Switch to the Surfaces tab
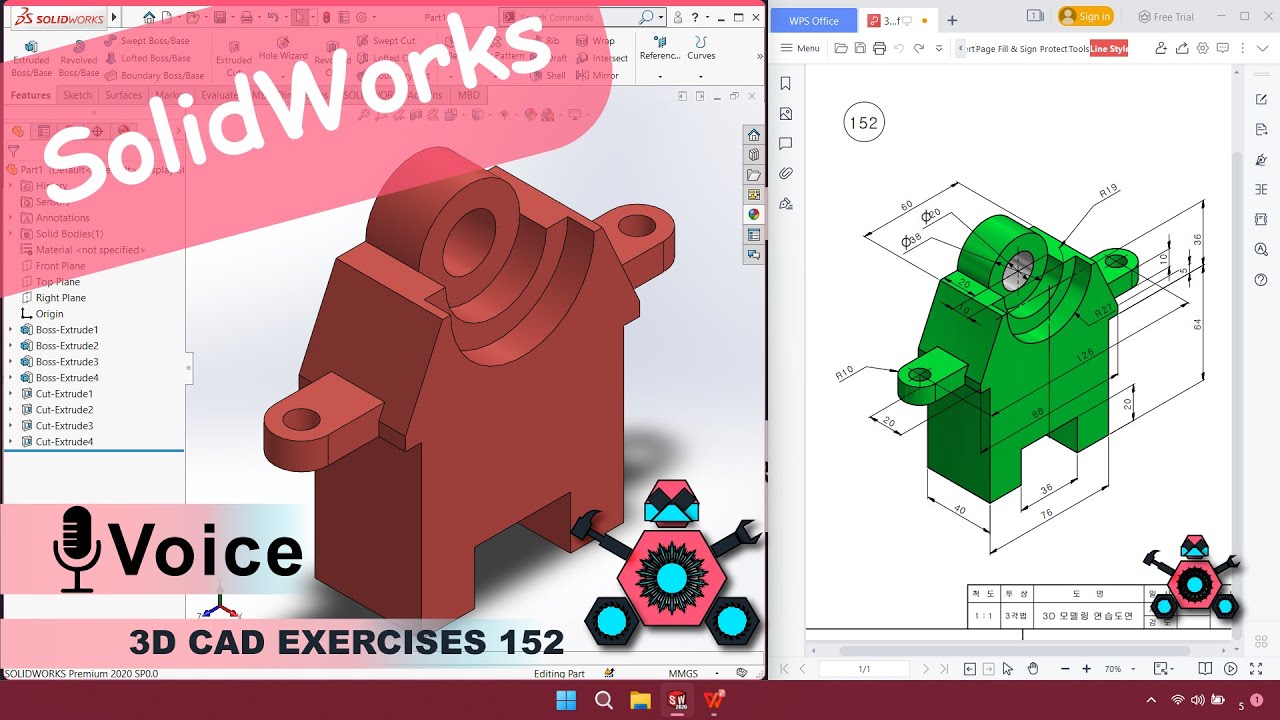 click(x=123, y=95)
